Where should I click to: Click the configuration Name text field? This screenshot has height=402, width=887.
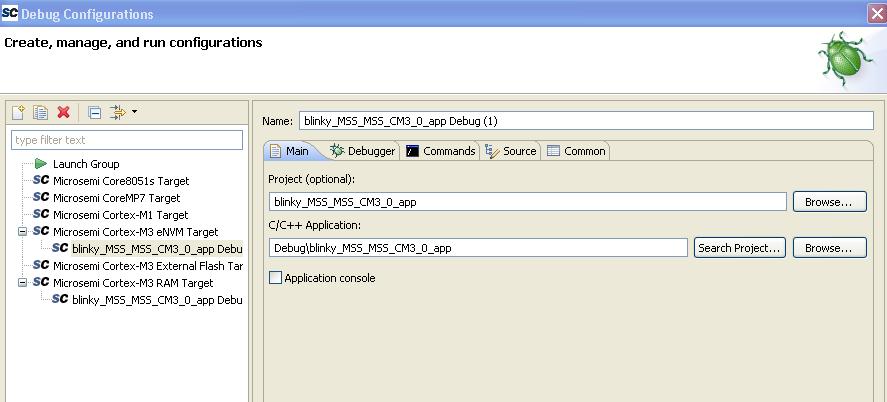tap(585, 121)
